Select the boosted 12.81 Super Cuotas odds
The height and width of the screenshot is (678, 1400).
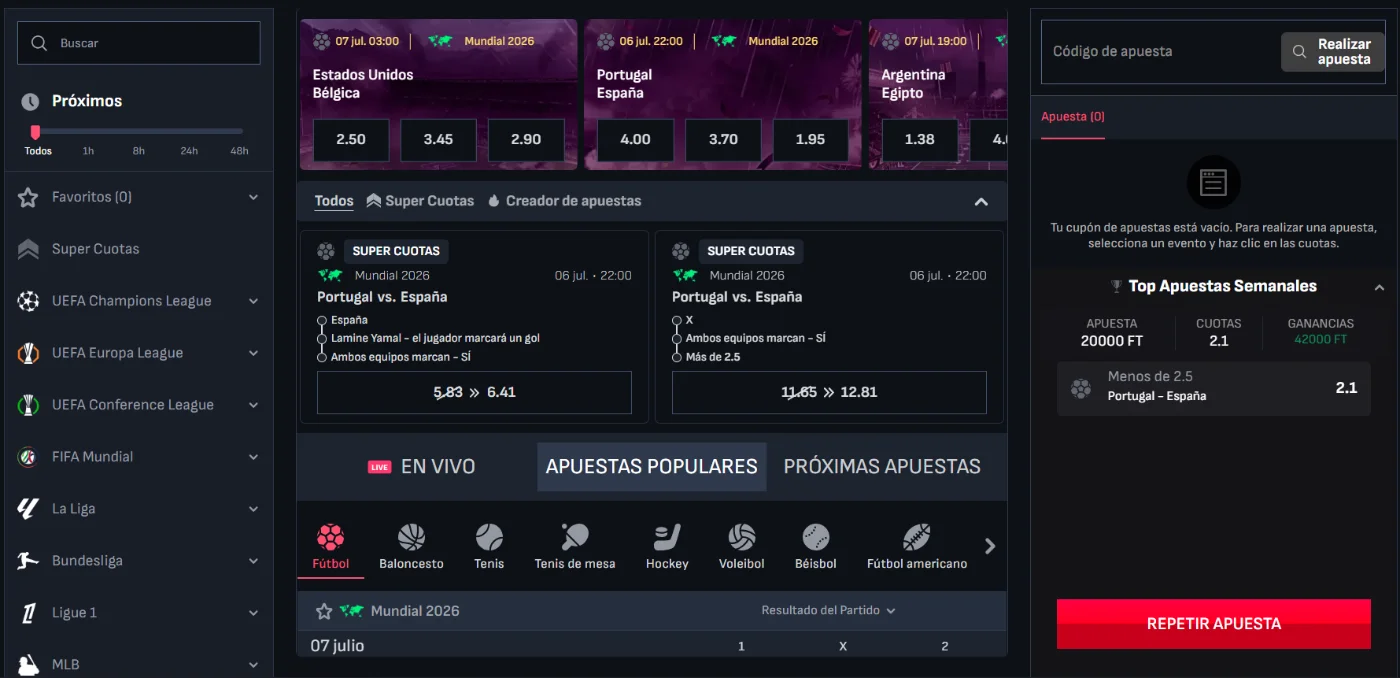point(829,392)
